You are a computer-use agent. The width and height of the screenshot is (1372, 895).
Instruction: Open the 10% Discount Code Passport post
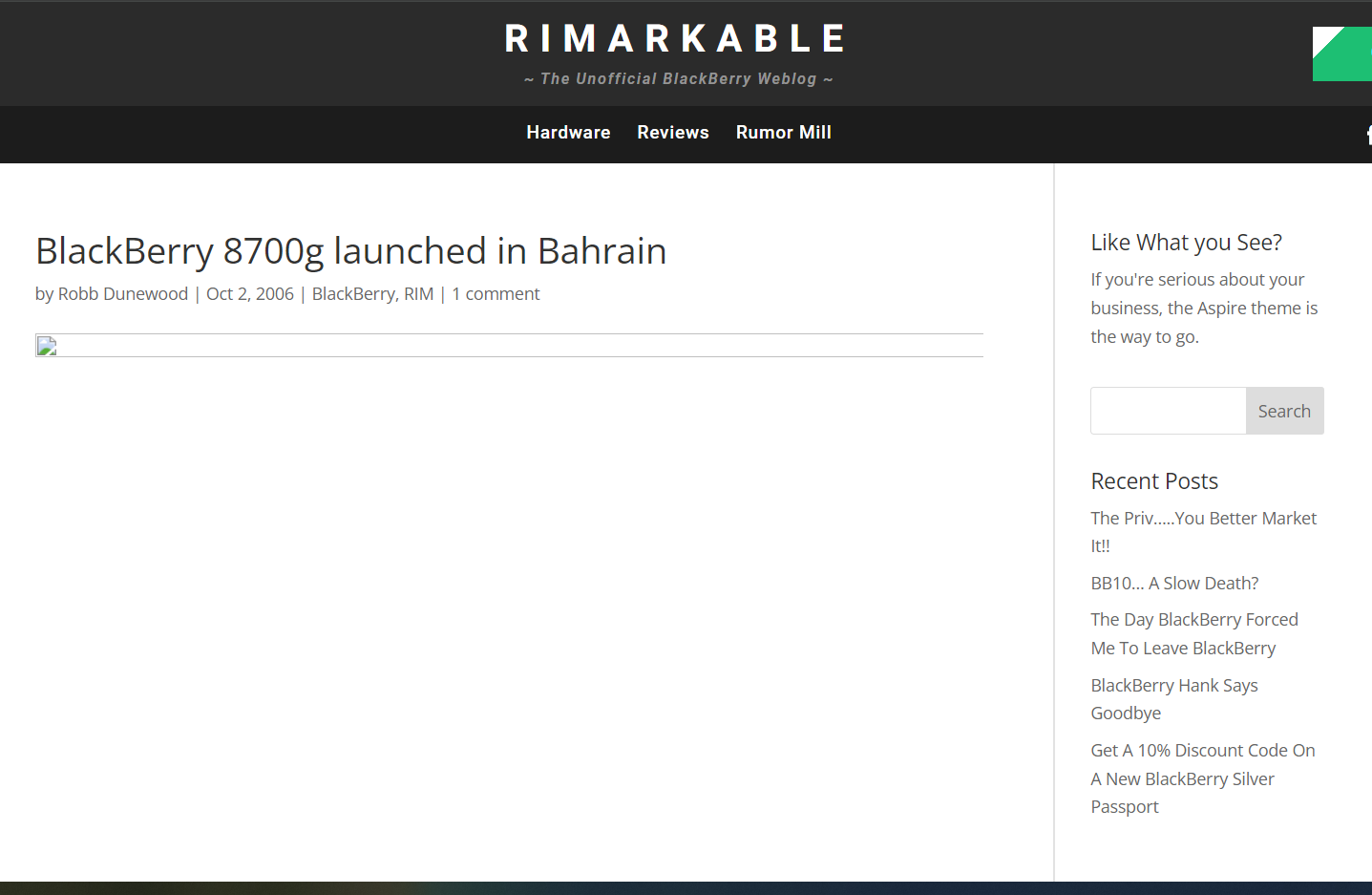1202,751
